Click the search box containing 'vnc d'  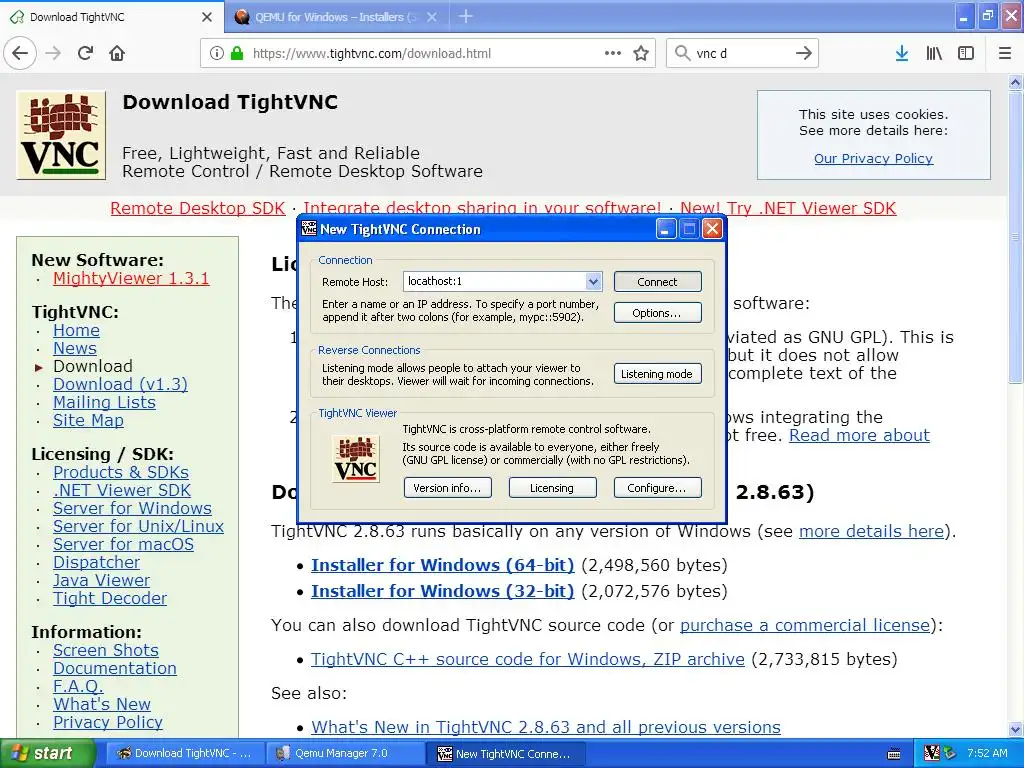click(x=742, y=53)
